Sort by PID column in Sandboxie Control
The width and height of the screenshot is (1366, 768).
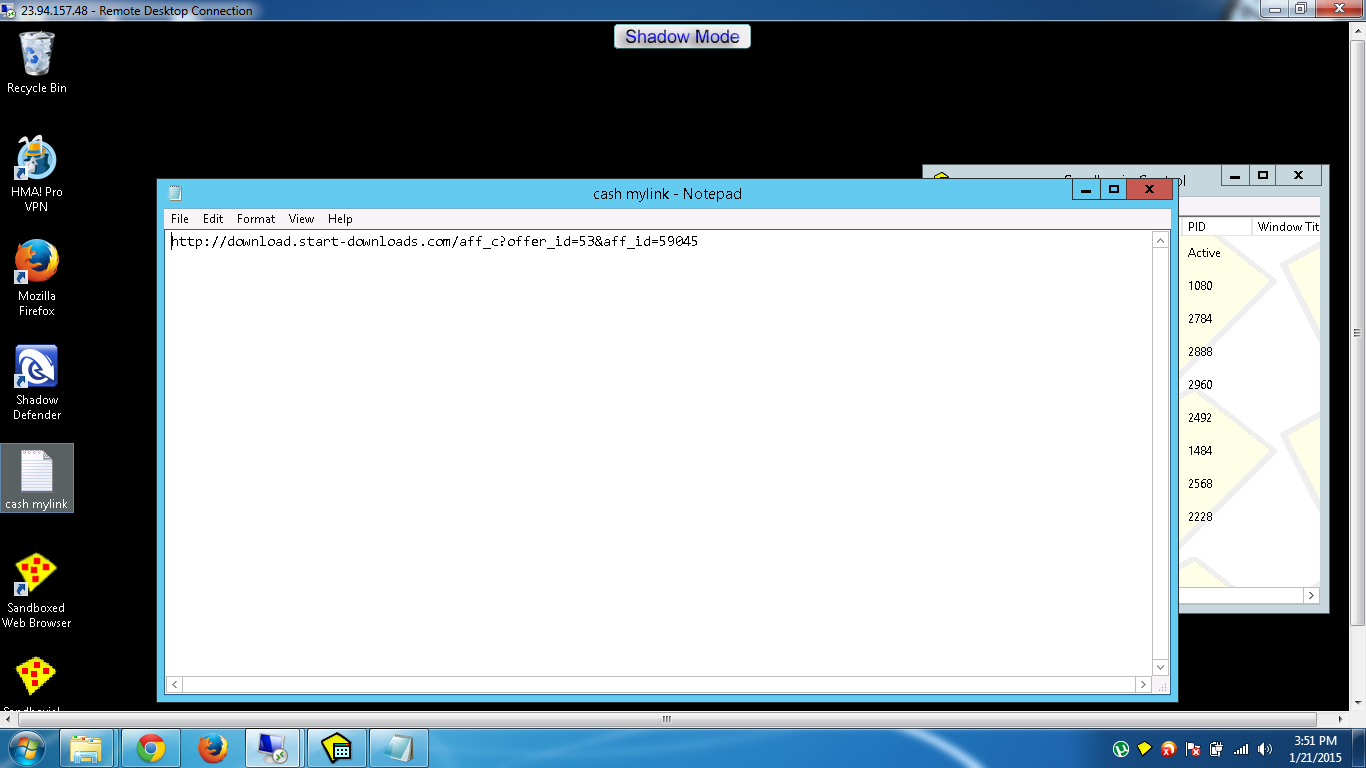click(x=1216, y=227)
